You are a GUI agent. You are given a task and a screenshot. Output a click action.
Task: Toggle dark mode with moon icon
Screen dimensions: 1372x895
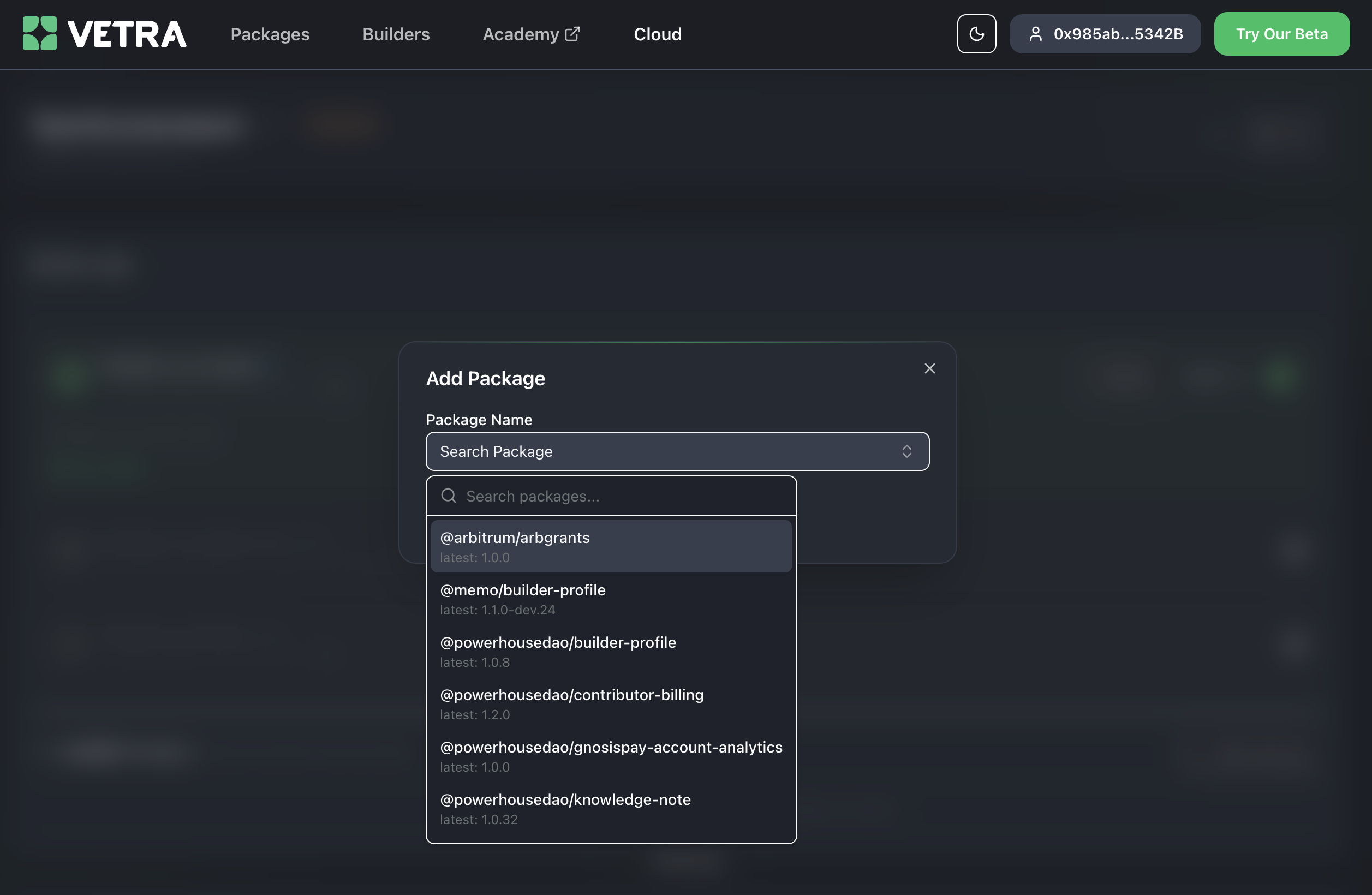[976, 34]
